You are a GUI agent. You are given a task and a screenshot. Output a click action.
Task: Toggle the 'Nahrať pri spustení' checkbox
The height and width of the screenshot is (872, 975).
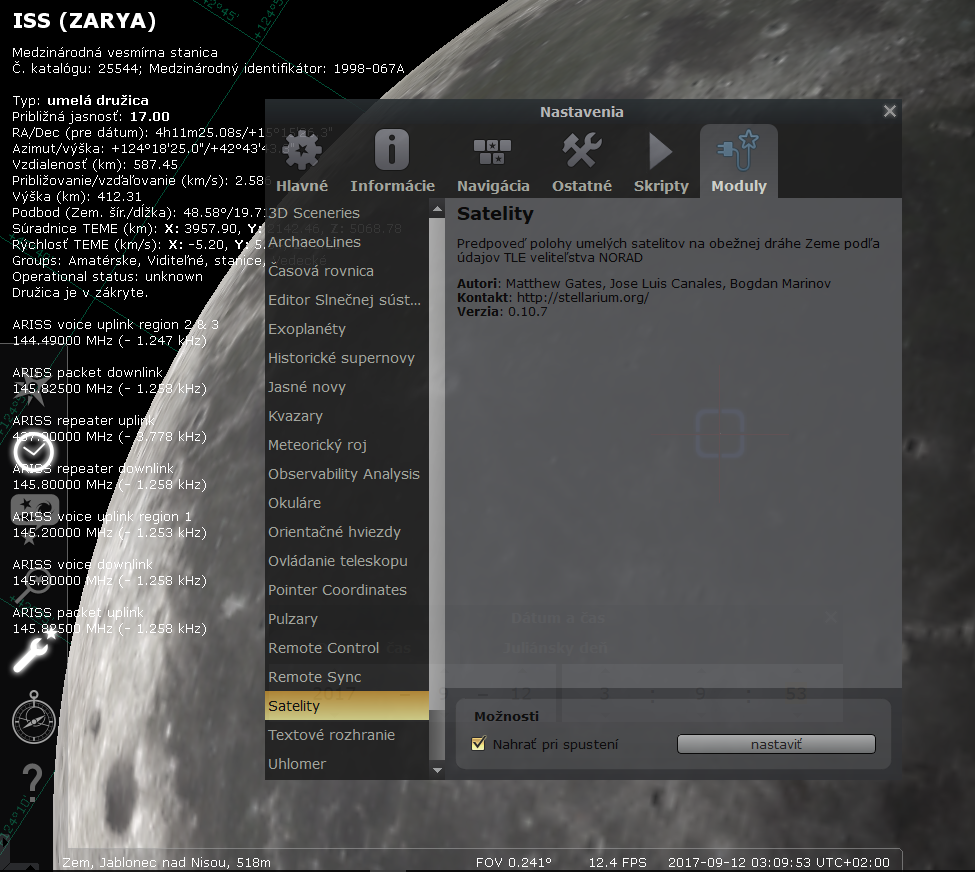[x=478, y=744]
